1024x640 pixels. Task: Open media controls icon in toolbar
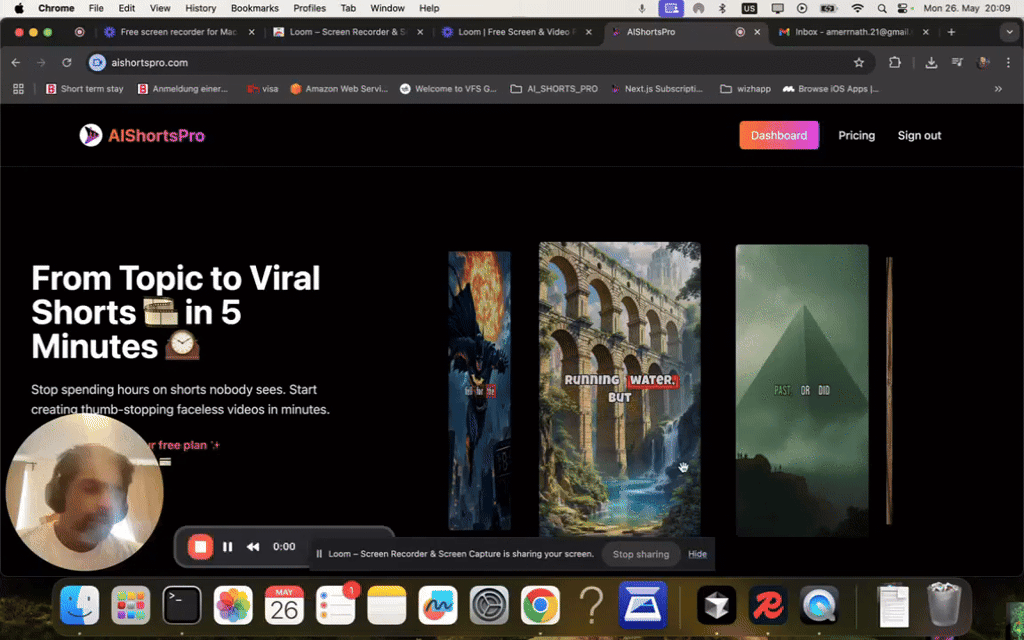[957, 63]
